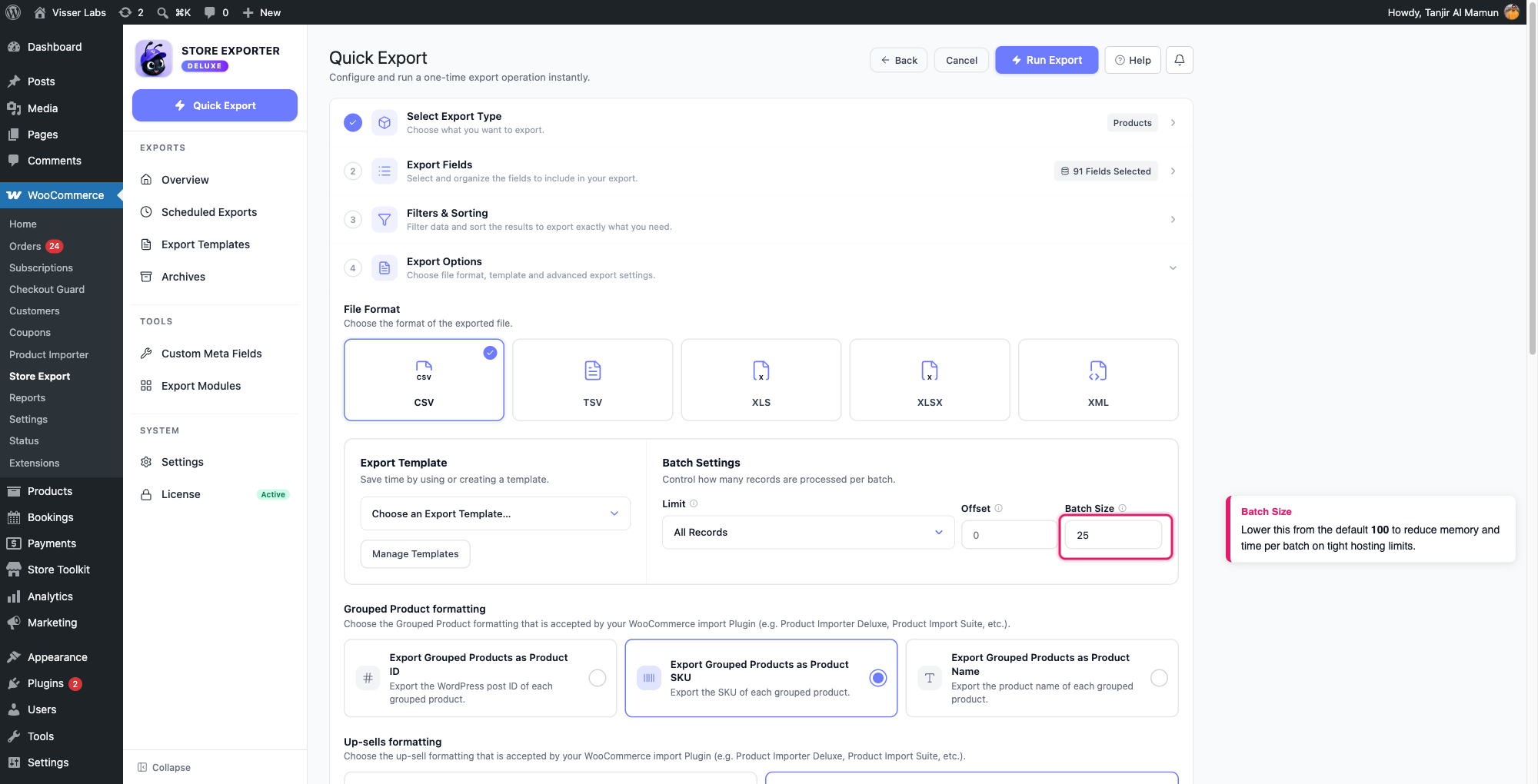Click the grid icon for Export Modules

[x=146, y=385]
